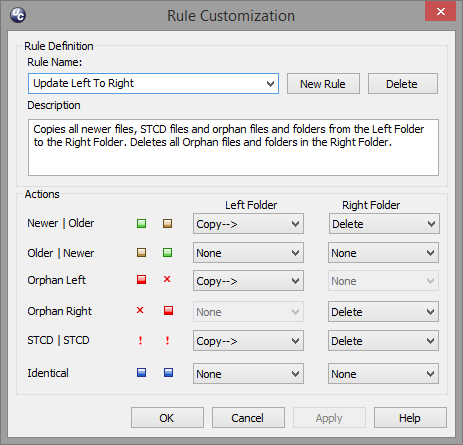Click the Delete rule button
Screen dimensions: 463x445
click(403, 84)
